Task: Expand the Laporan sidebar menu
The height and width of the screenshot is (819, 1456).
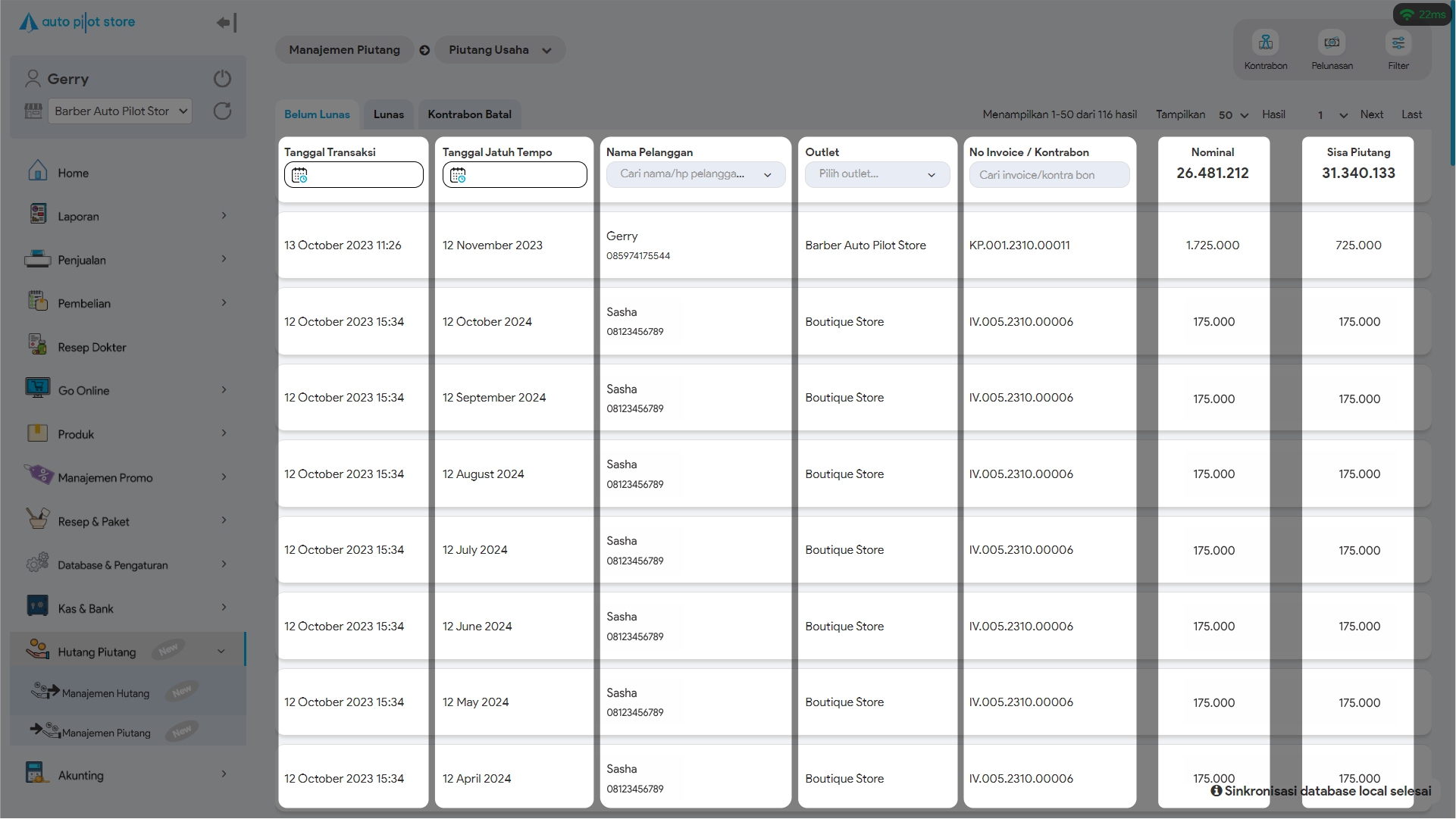Action: tap(126, 217)
